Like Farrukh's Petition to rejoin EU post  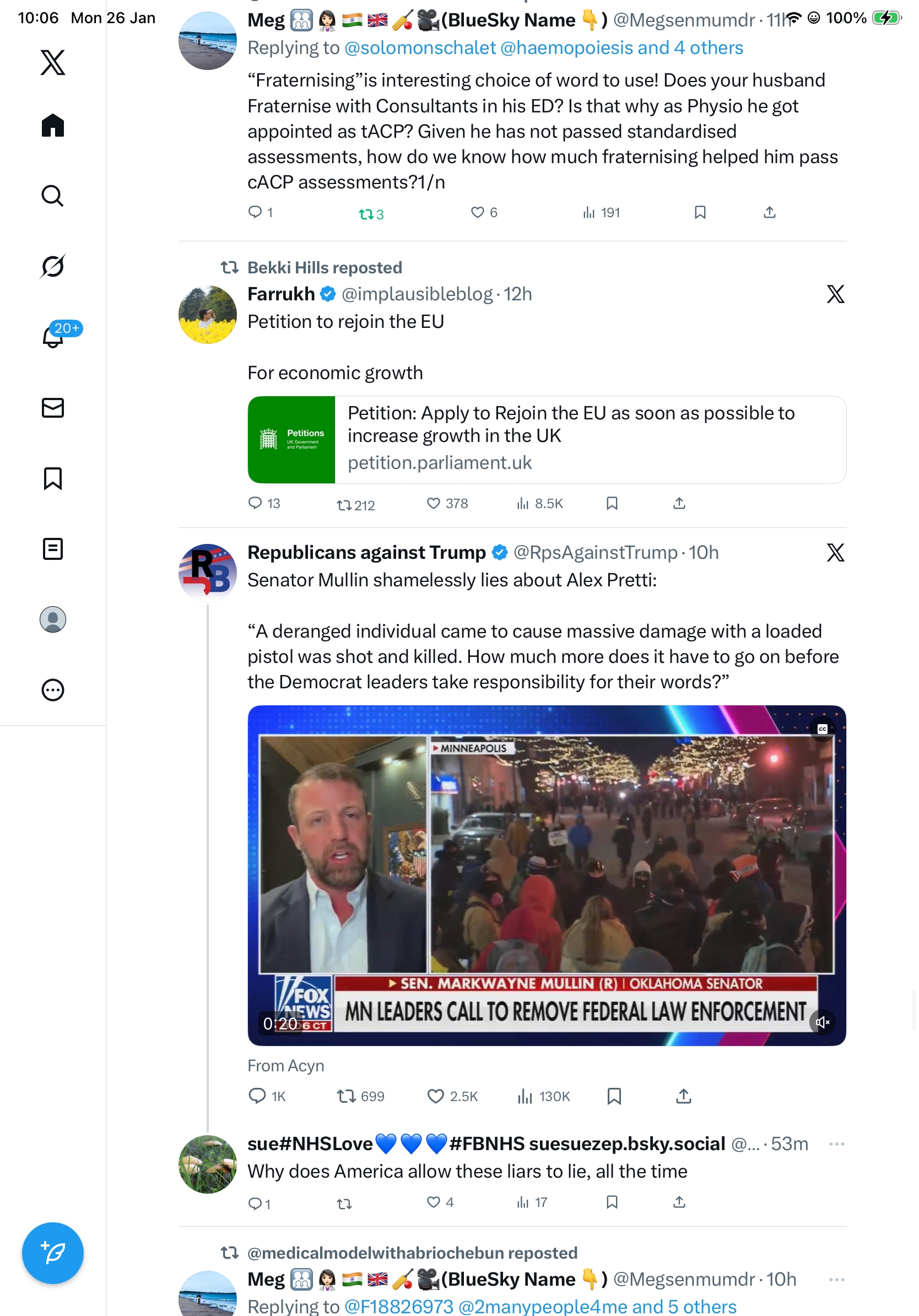pos(434,503)
